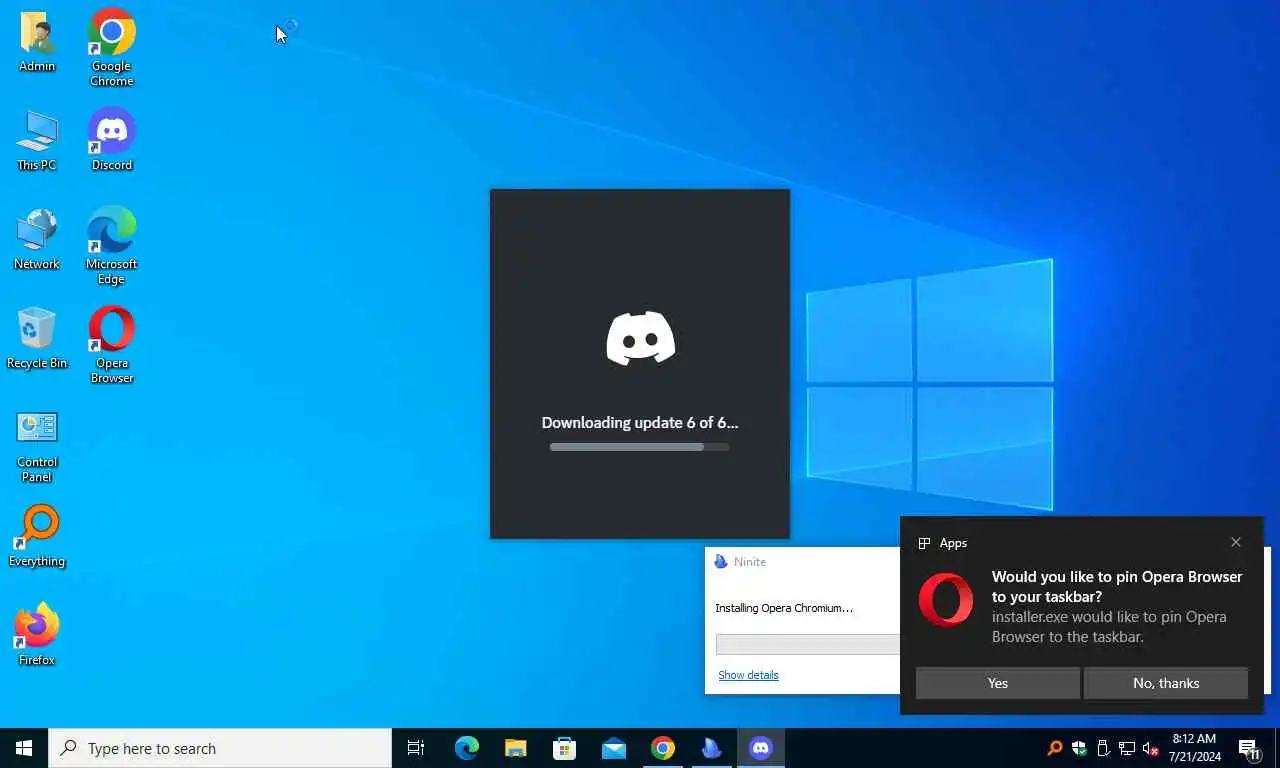This screenshot has height=768, width=1280.
Task: Launch Google Chrome from the desktop
Action: coord(112,47)
